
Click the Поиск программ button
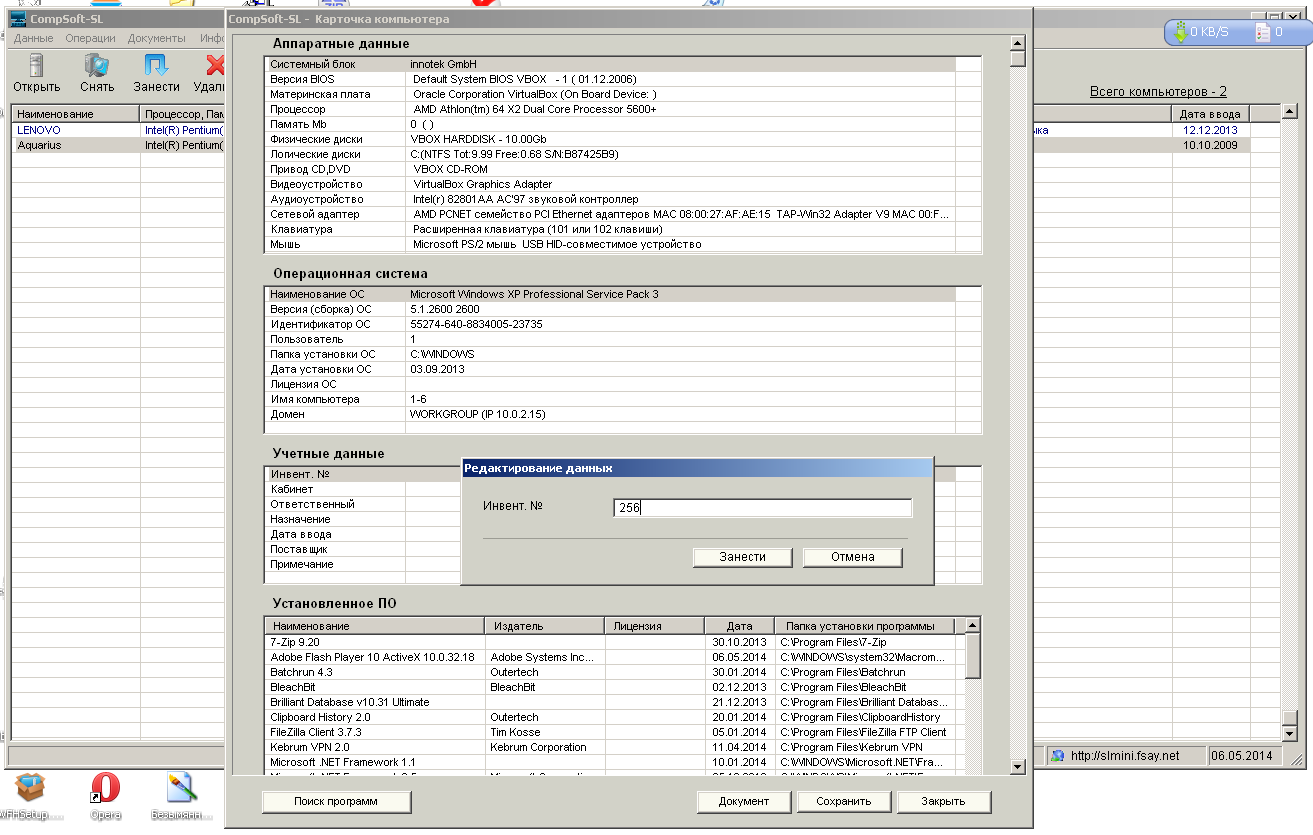pos(336,801)
